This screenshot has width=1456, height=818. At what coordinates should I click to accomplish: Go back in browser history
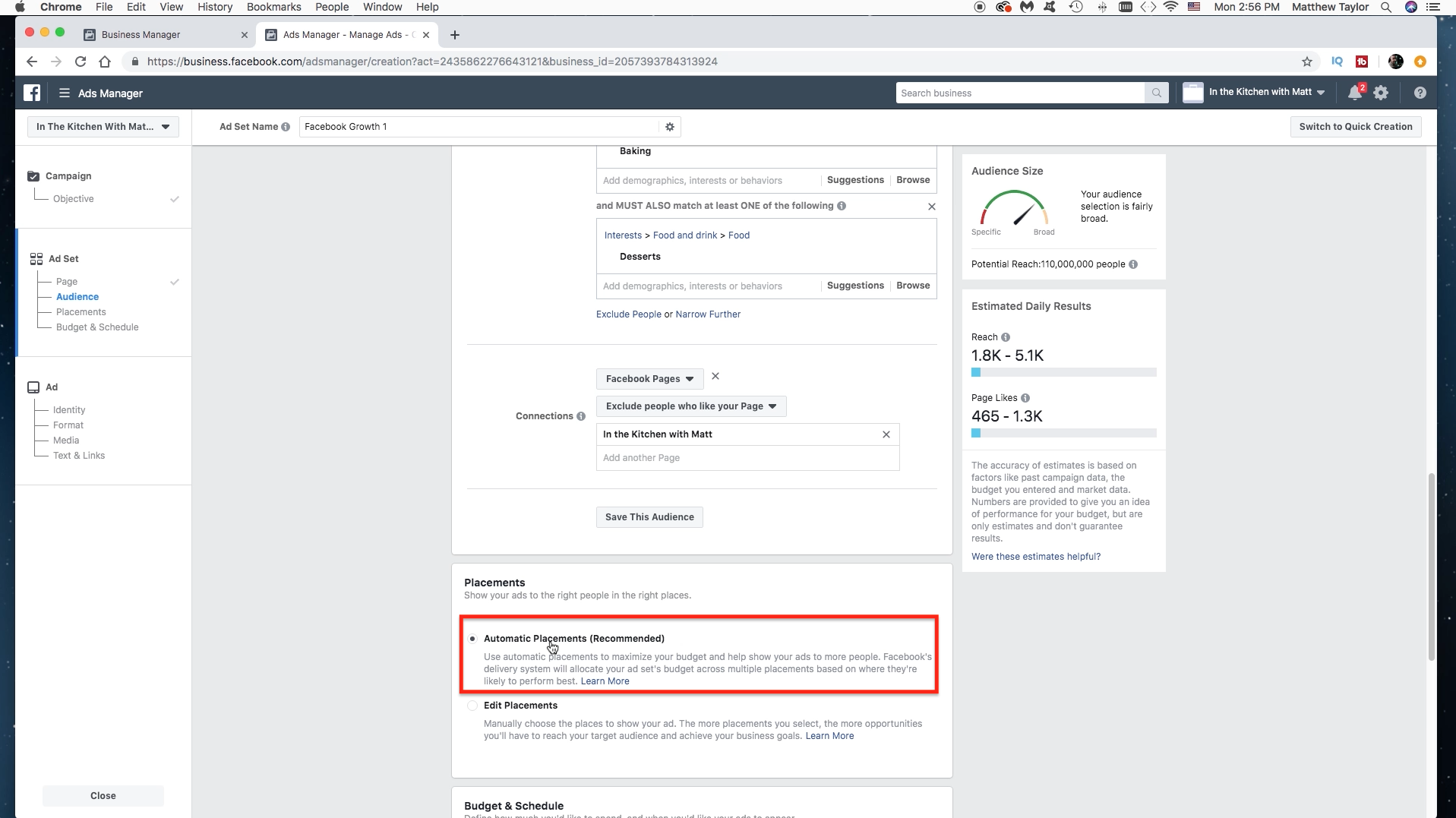(32, 62)
